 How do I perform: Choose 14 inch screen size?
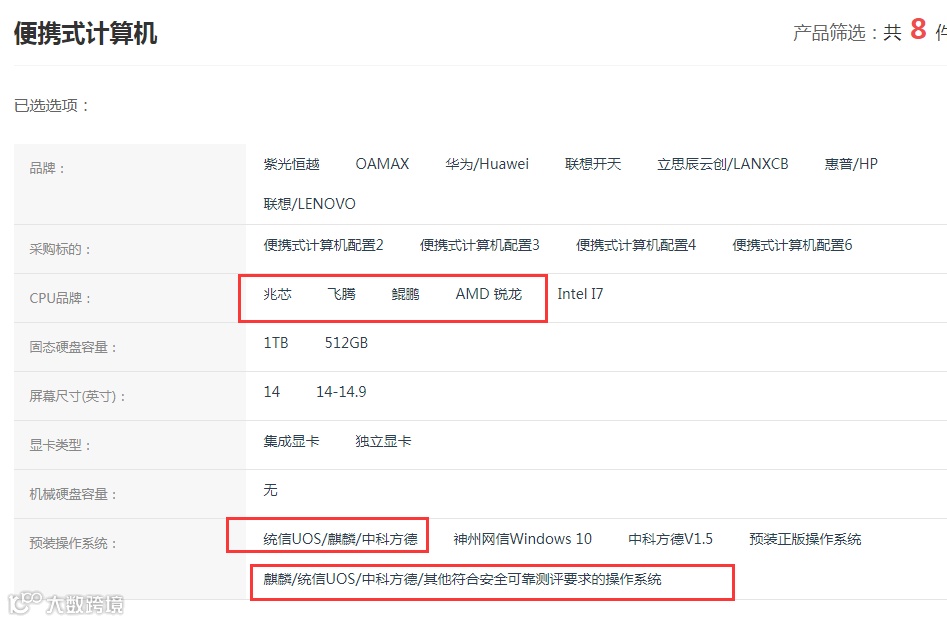272,392
